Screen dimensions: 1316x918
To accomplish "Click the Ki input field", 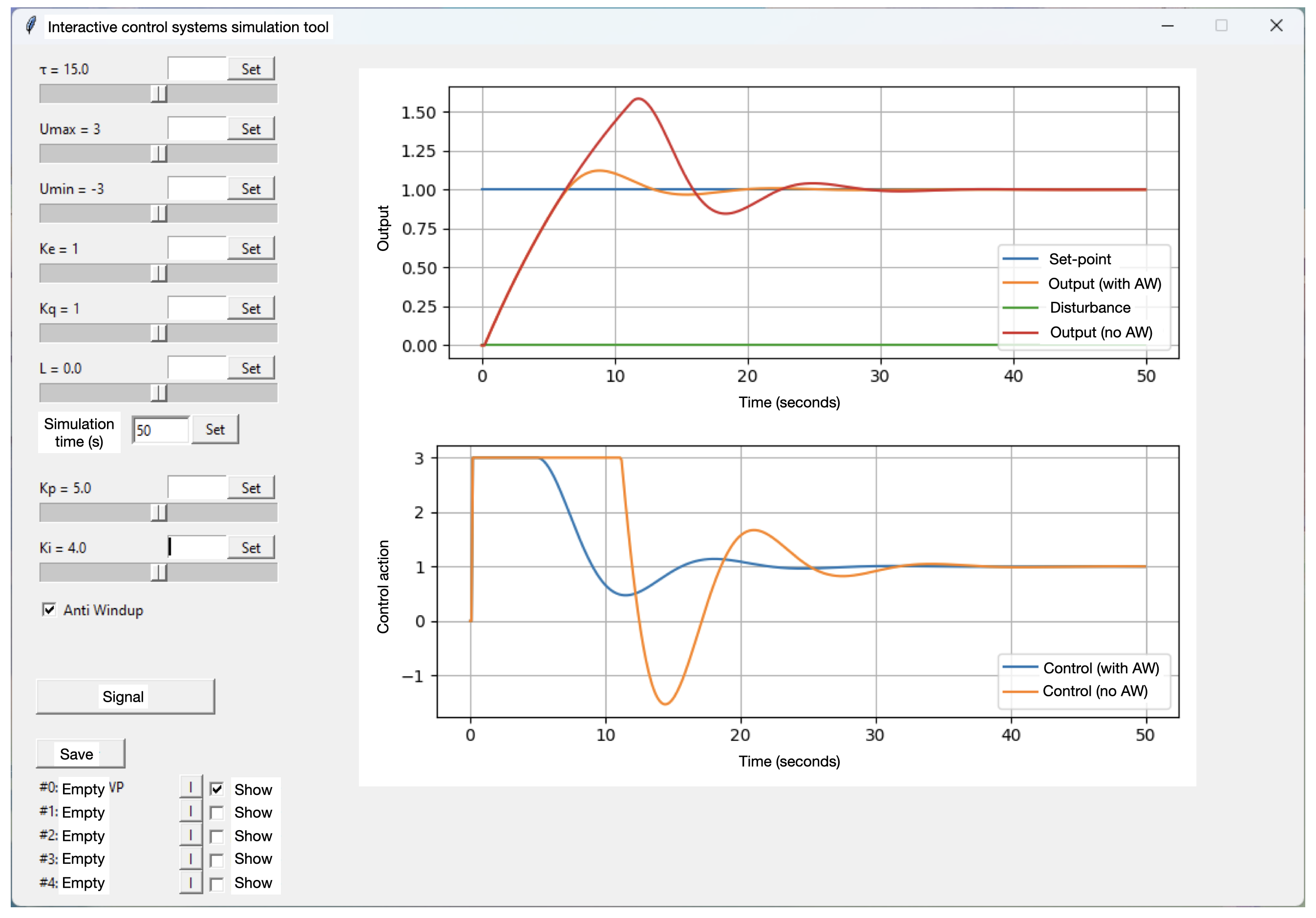I will point(198,548).
